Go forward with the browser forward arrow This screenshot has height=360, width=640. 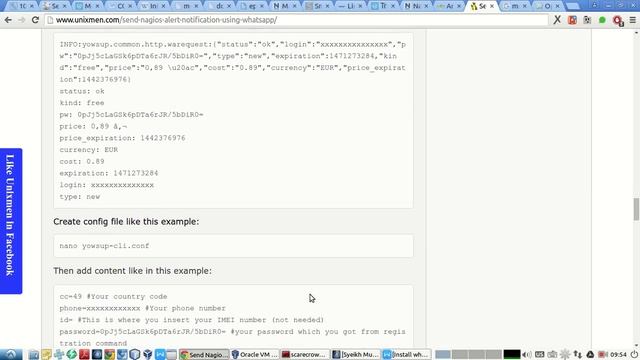point(22,20)
